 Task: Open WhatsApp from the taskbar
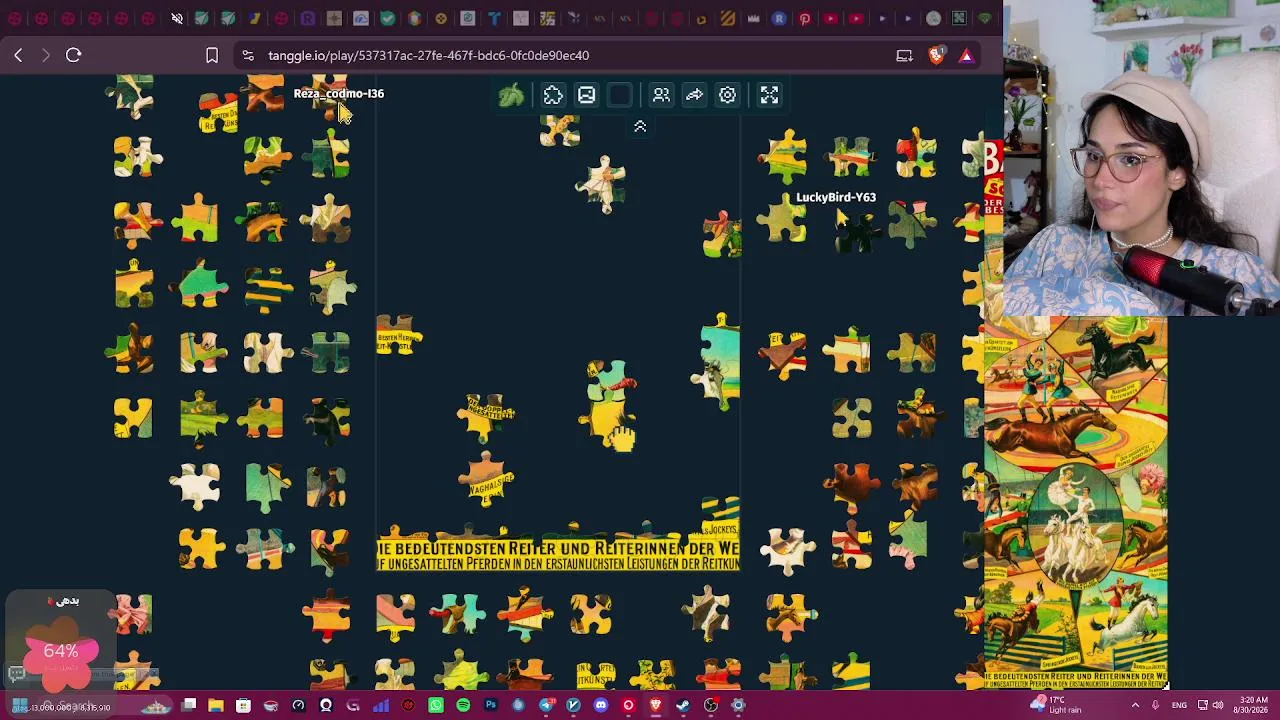tap(436, 706)
